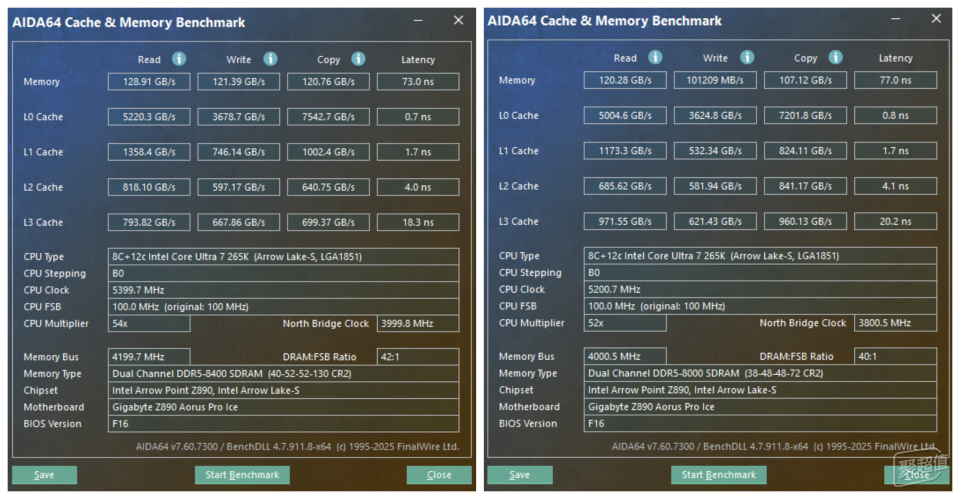Screen dimensions: 960x499
Task: Click Save button in right window
Action: [520, 475]
